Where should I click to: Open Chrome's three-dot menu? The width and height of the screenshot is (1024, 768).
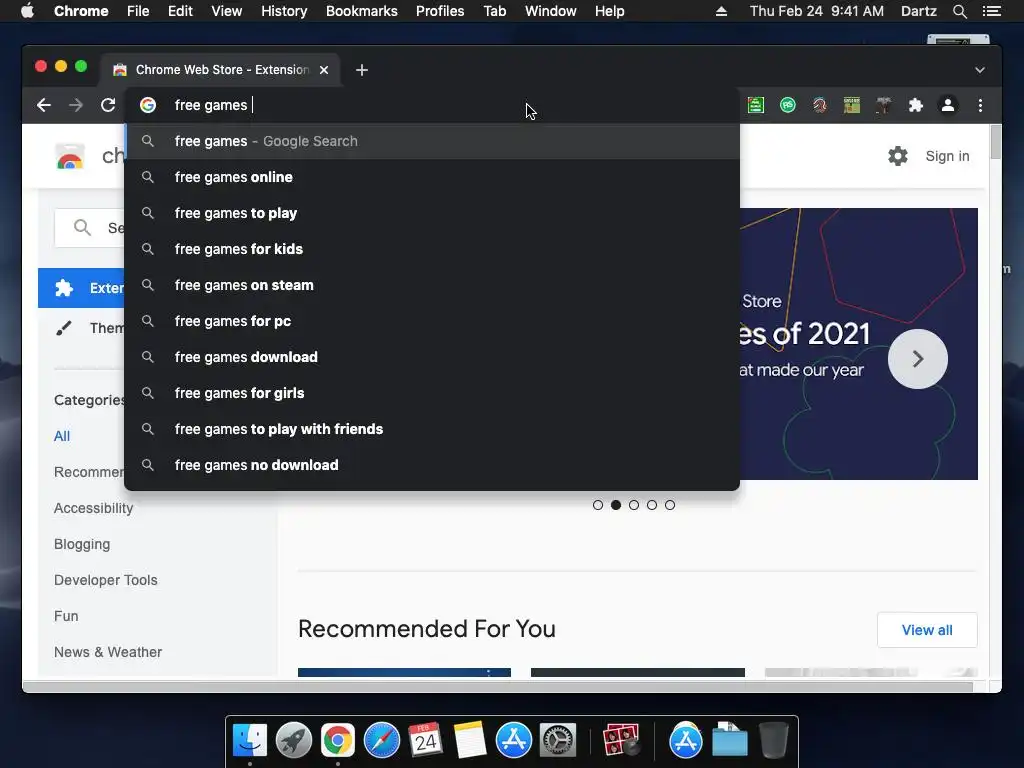click(x=980, y=105)
